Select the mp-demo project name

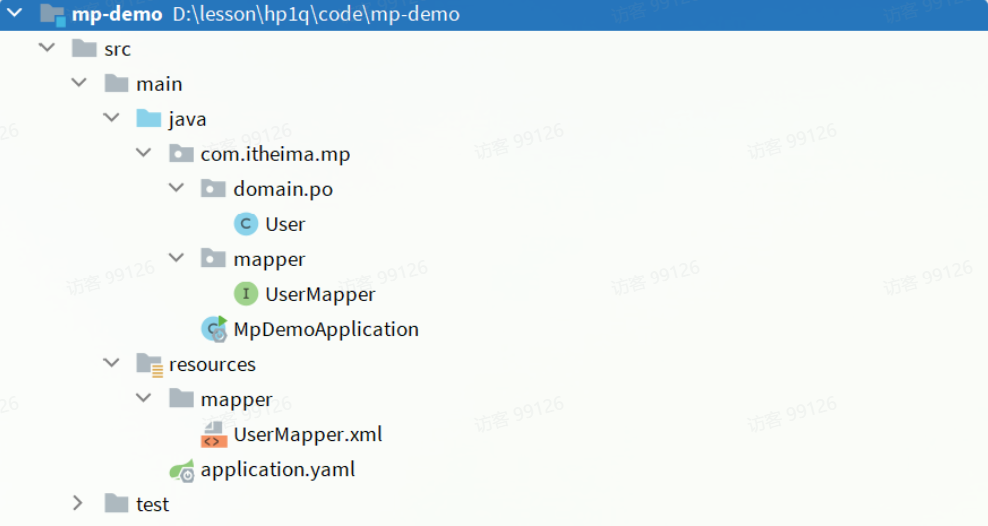click(x=117, y=14)
